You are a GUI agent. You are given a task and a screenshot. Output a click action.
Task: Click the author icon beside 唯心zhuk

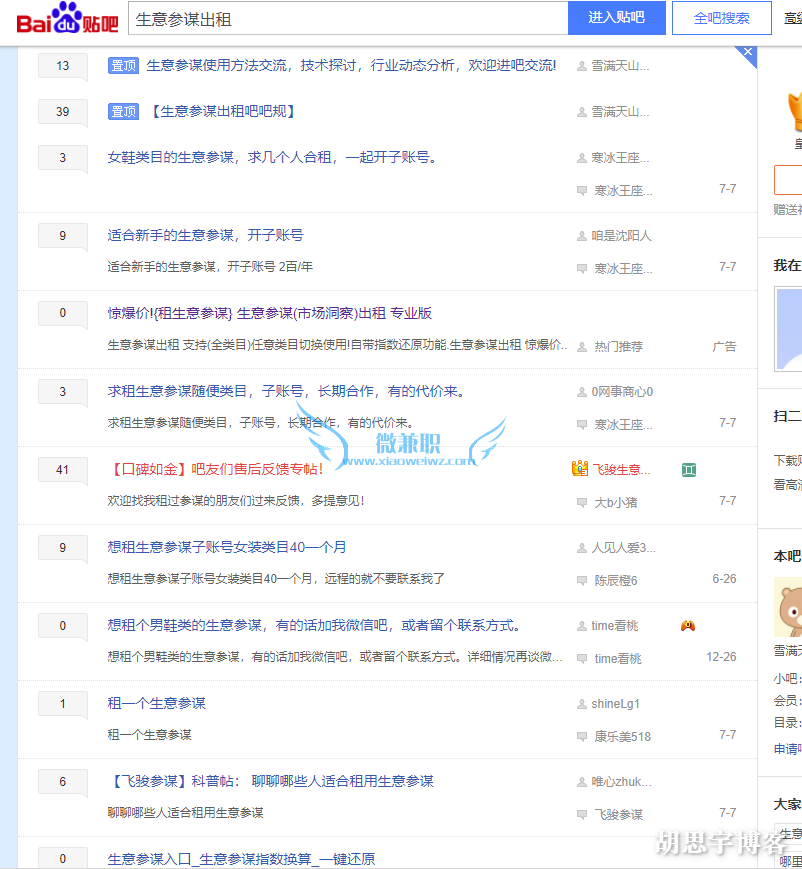coord(582,782)
